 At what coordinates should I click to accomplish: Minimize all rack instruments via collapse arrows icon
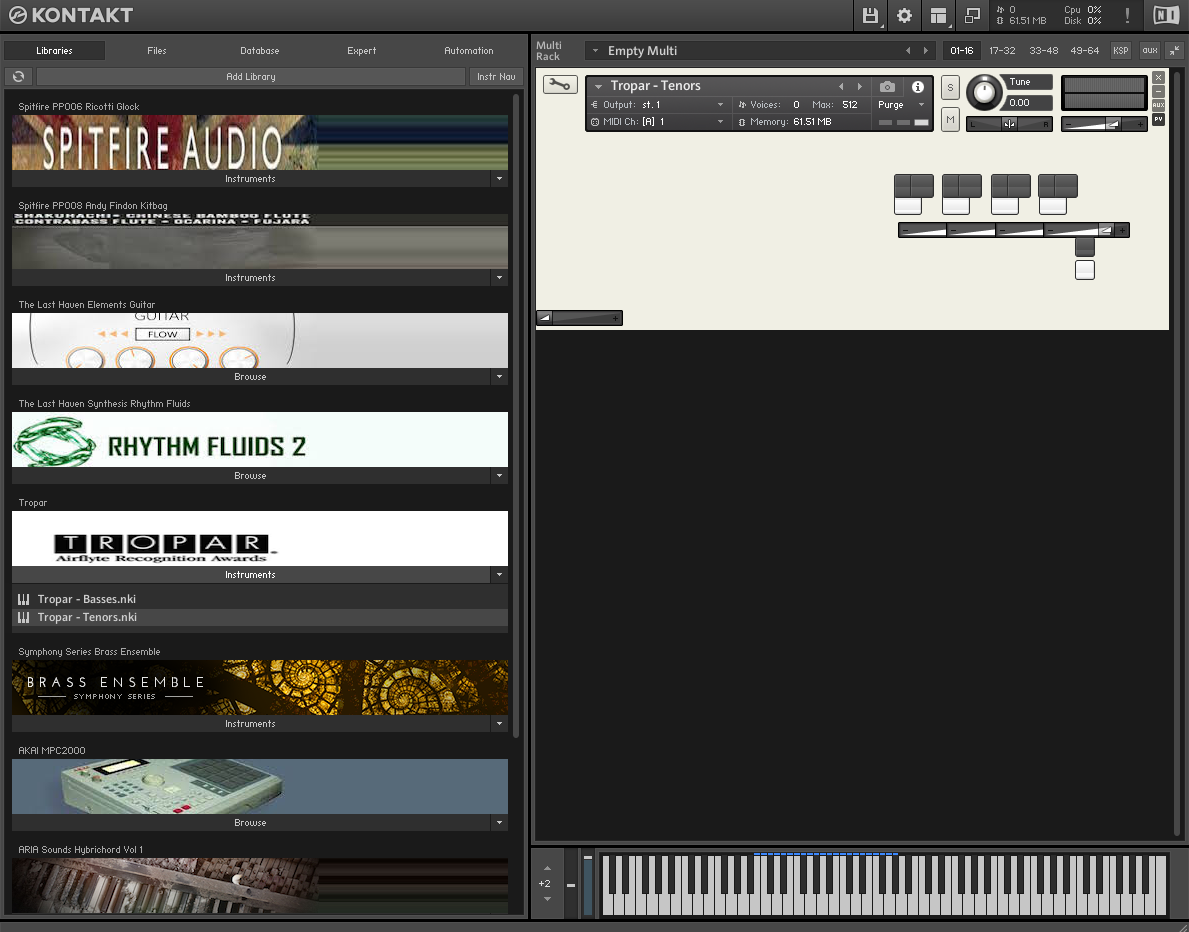point(1174,51)
